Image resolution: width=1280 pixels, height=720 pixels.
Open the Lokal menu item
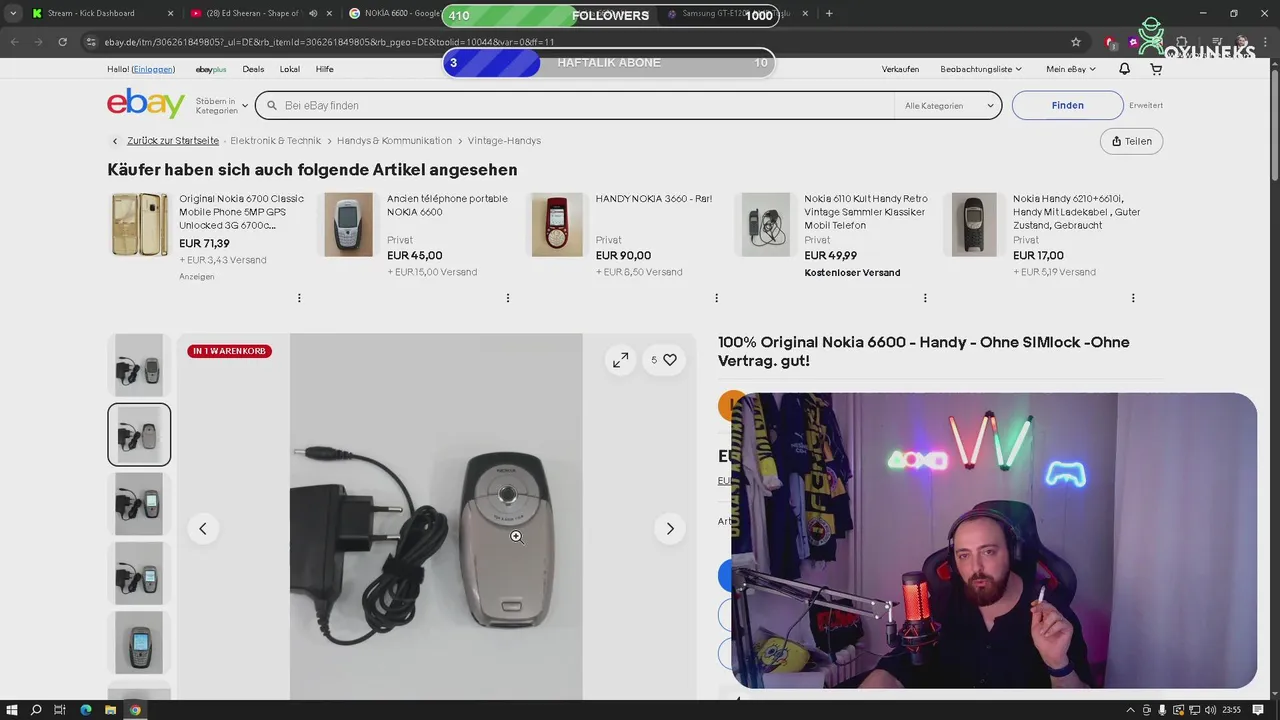(x=290, y=69)
